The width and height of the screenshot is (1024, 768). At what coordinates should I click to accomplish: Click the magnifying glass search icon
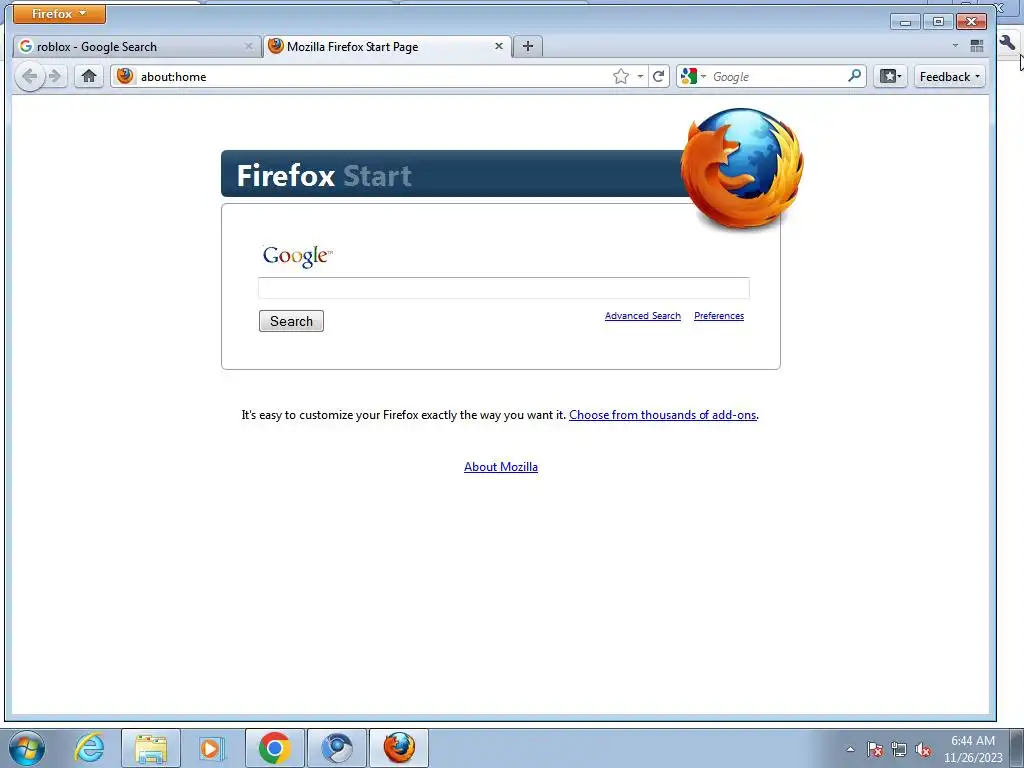(854, 76)
